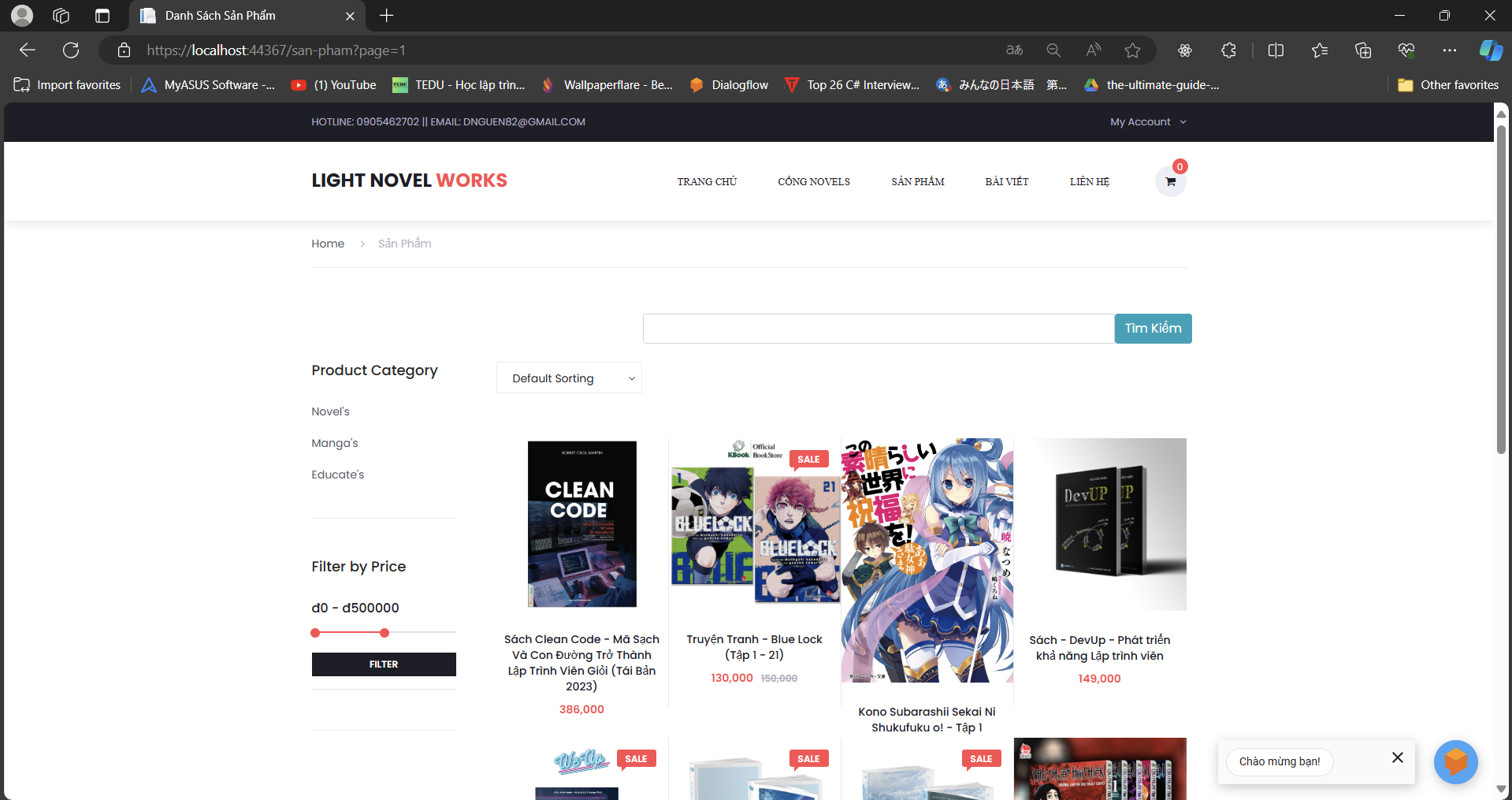Open Blue Lock manga cover thumbnail
1512x800 pixels.
pyautogui.click(x=754, y=524)
